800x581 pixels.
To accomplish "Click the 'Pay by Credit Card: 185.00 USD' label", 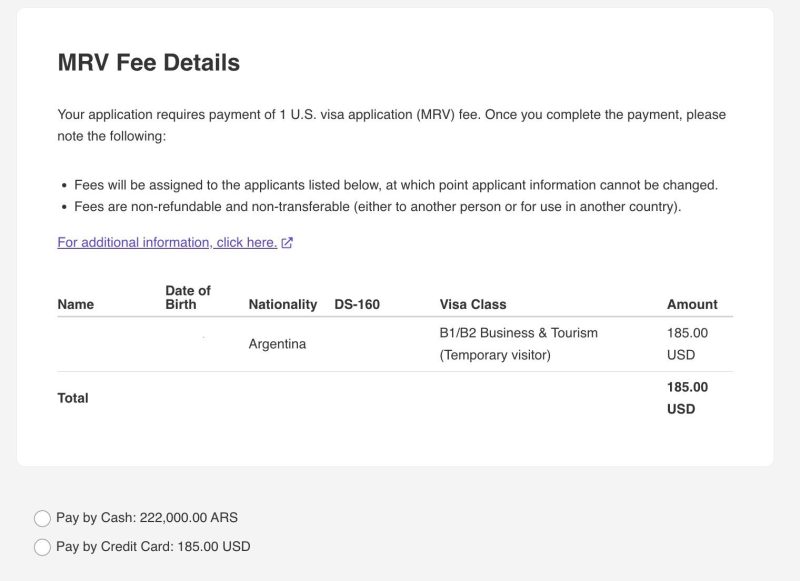I will point(153,547).
